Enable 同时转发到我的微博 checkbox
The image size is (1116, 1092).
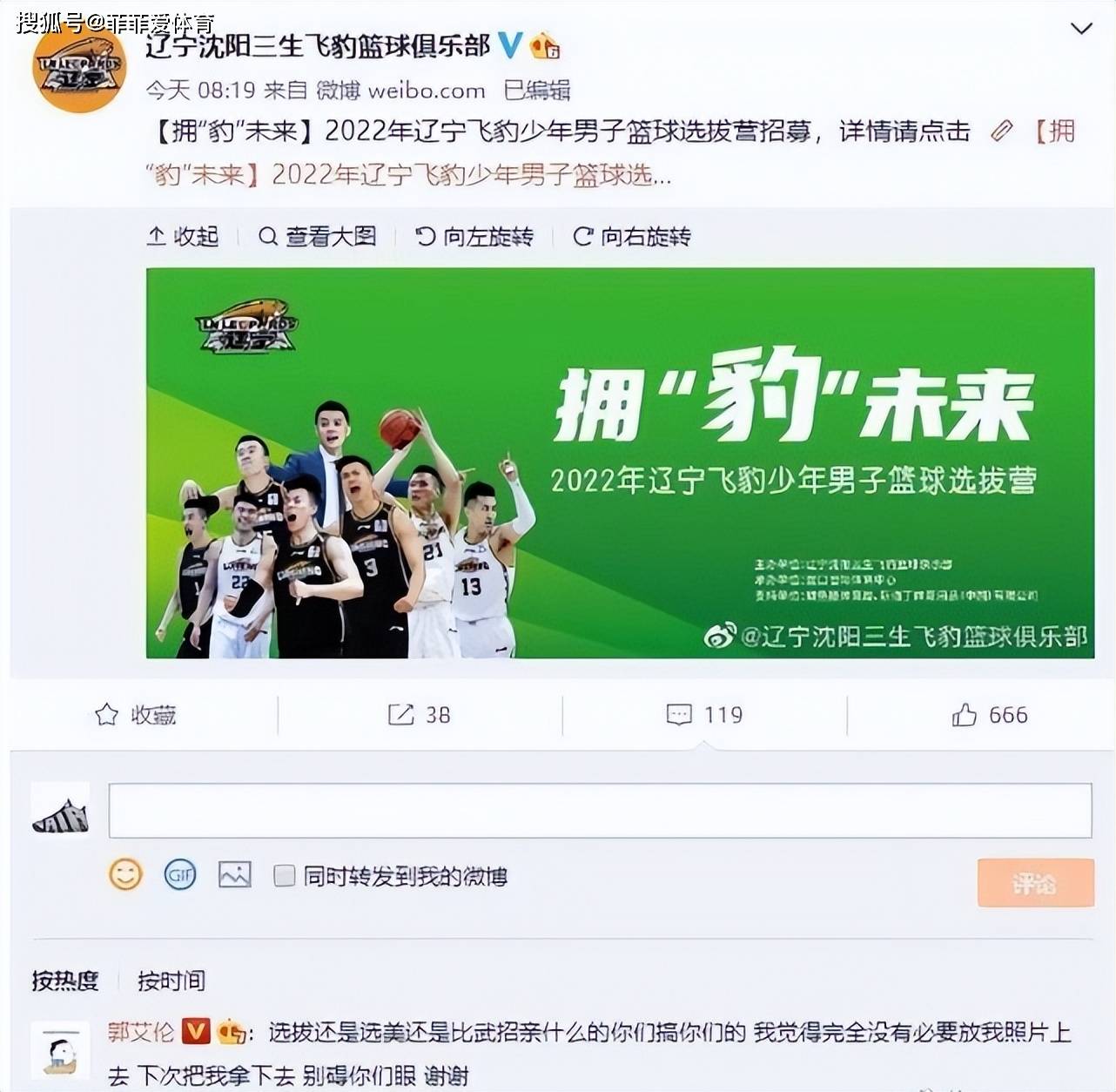pos(285,876)
